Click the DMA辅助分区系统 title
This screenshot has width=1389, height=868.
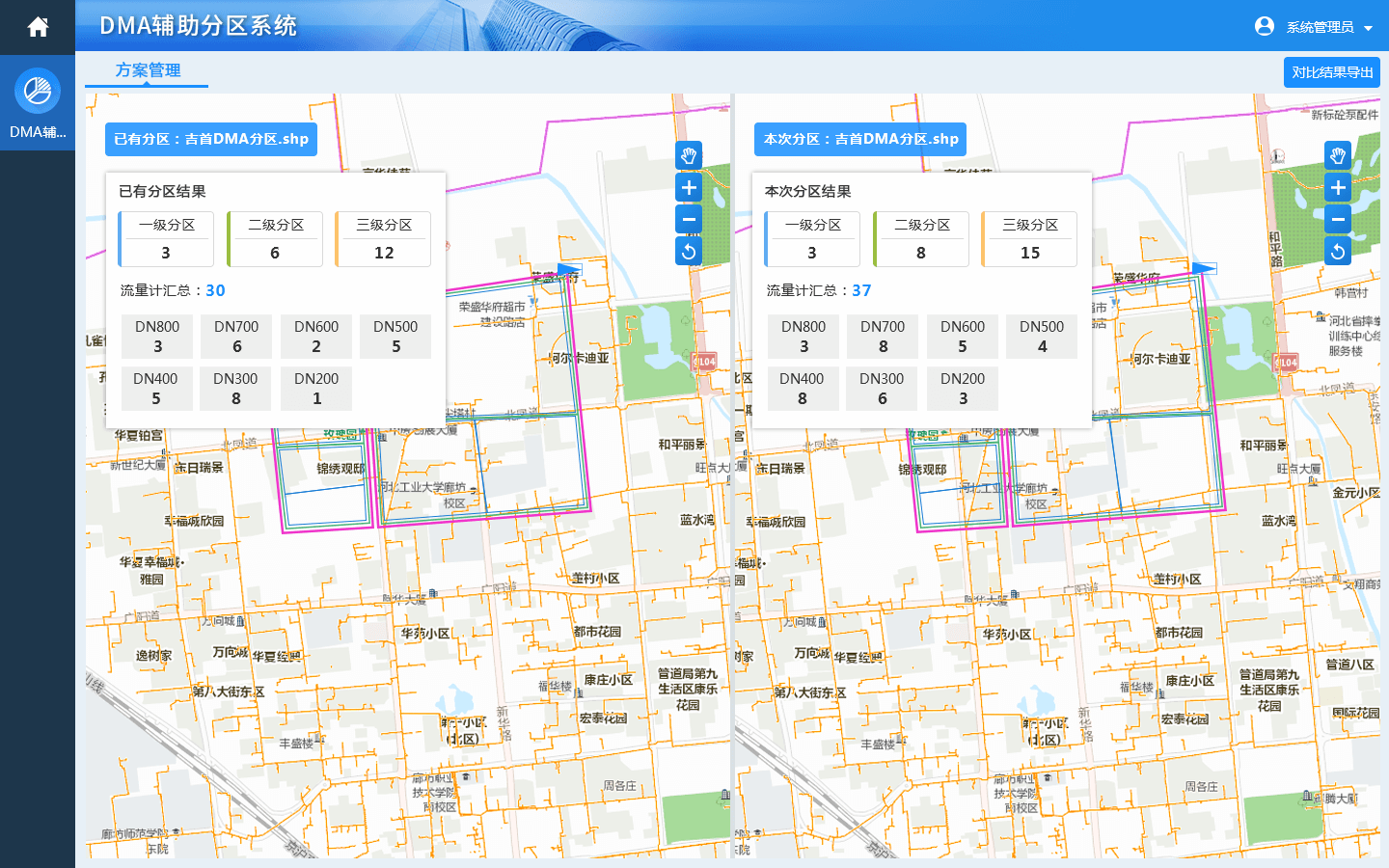(199, 26)
